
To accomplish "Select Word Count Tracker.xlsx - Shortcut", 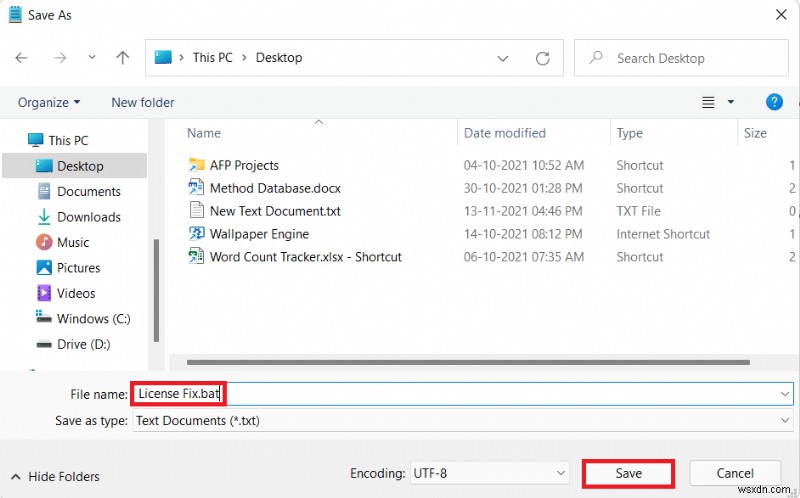I will tap(306, 257).
